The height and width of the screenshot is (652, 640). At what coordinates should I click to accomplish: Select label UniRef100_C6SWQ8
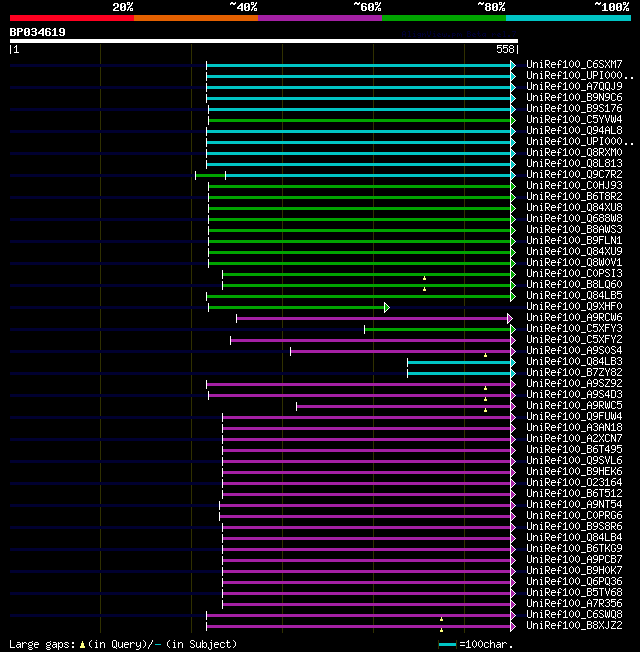coord(574,615)
